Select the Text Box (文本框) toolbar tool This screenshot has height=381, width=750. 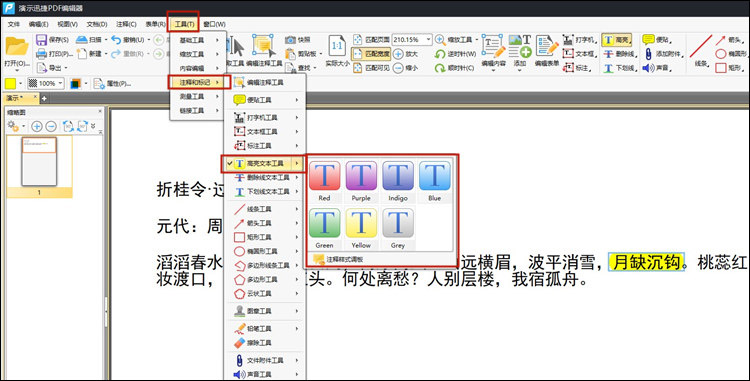tap(579, 54)
